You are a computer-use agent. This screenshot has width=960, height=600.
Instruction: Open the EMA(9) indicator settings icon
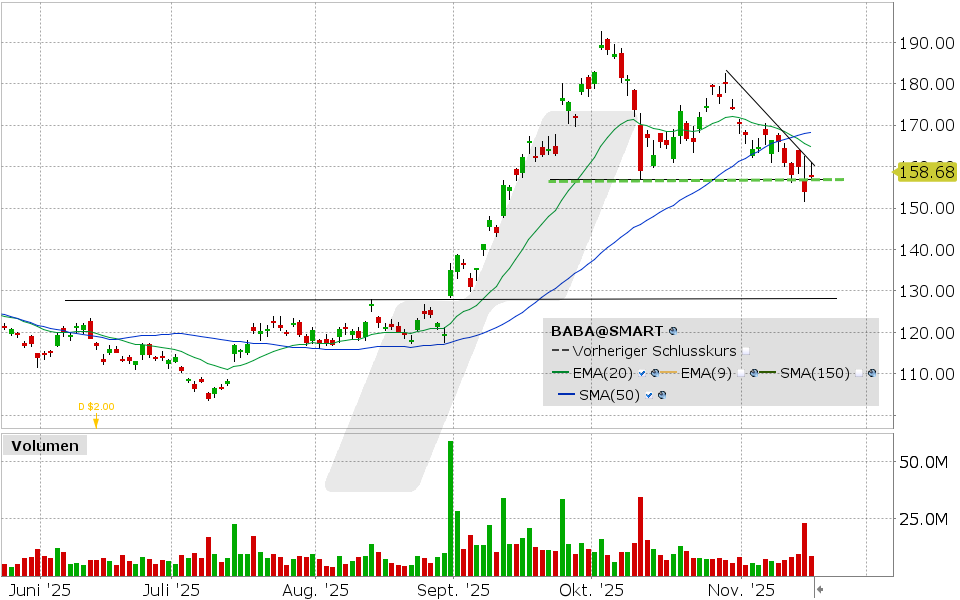coord(754,372)
